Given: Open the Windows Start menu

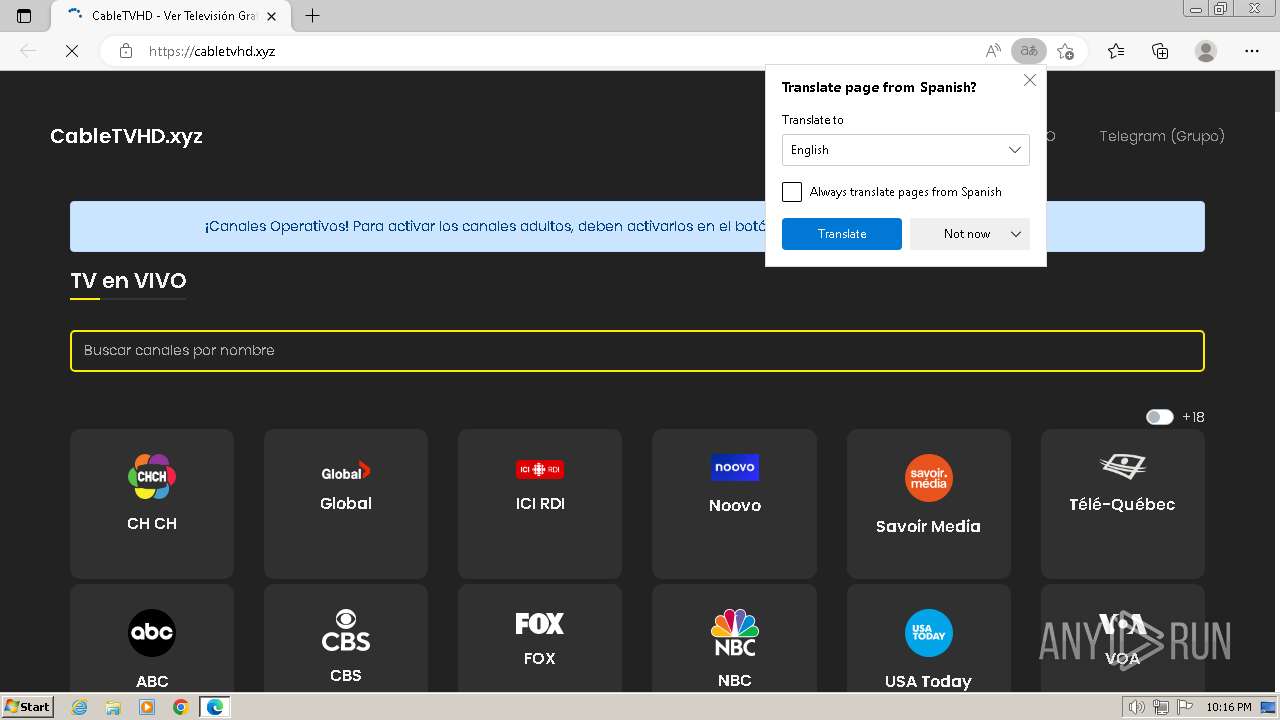Looking at the screenshot, I should (27, 707).
